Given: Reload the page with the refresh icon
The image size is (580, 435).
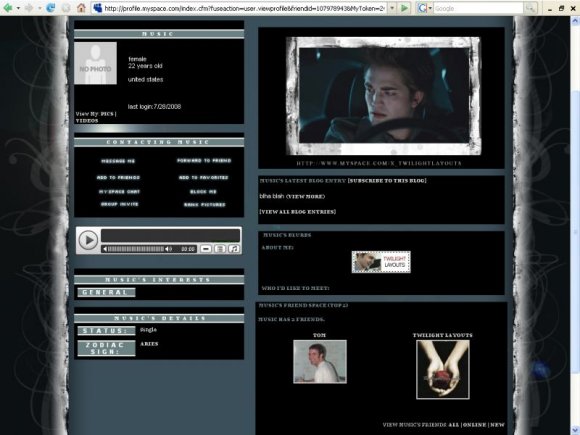Looking at the screenshot, I should pyautogui.click(x=51, y=8).
